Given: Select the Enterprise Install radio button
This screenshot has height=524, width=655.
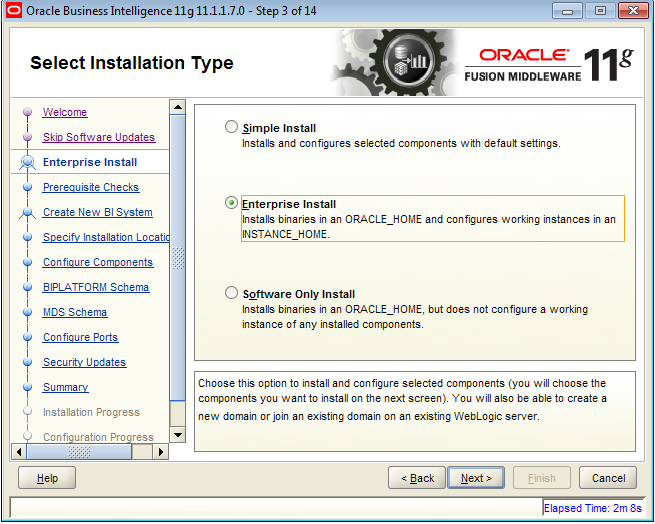Looking at the screenshot, I should pyautogui.click(x=231, y=203).
